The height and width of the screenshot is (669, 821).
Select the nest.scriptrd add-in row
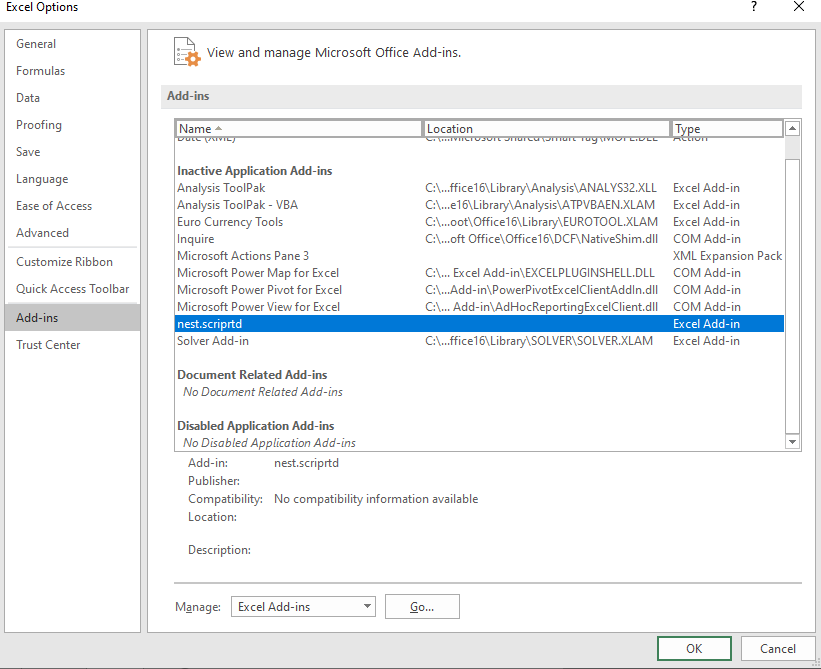480,324
